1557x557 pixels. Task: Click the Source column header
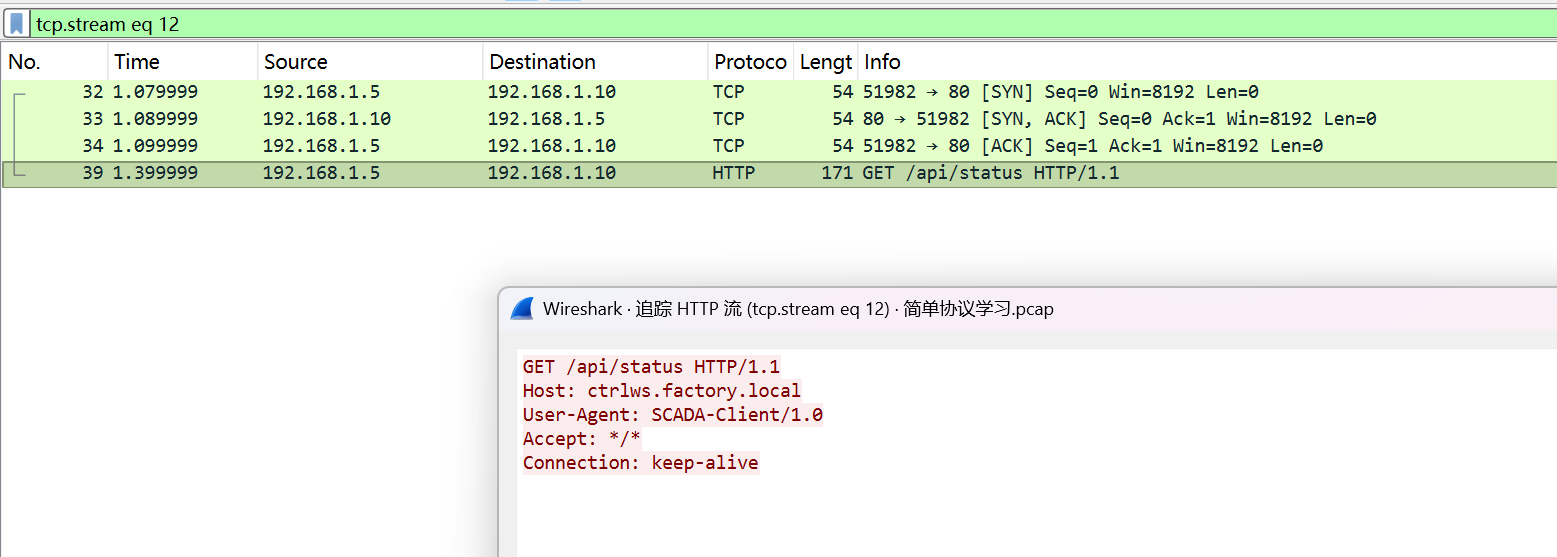tap(295, 62)
